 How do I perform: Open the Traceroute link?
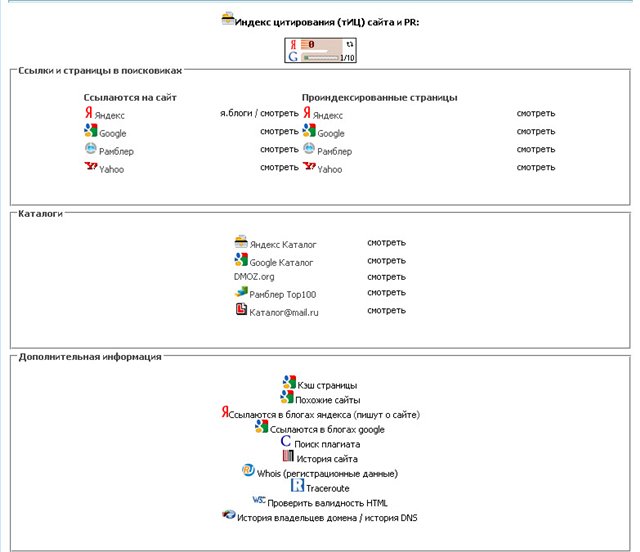tap(328, 488)
